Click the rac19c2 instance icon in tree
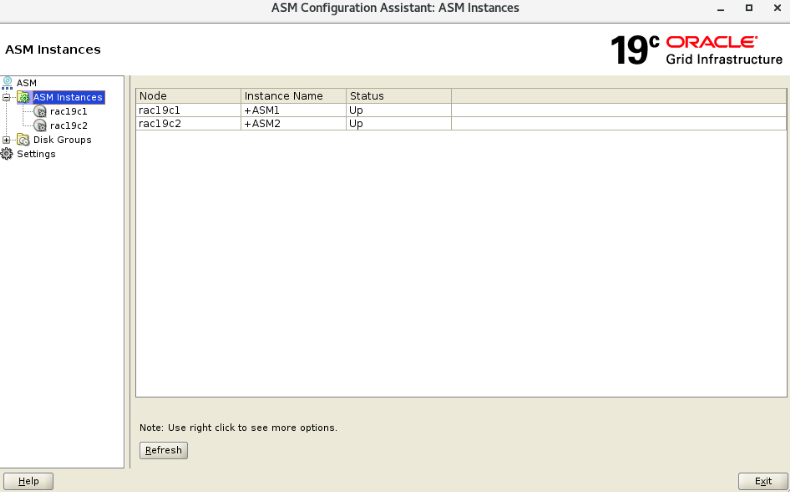The width and height of the screenshot is (790, 492). click(41, 126)
